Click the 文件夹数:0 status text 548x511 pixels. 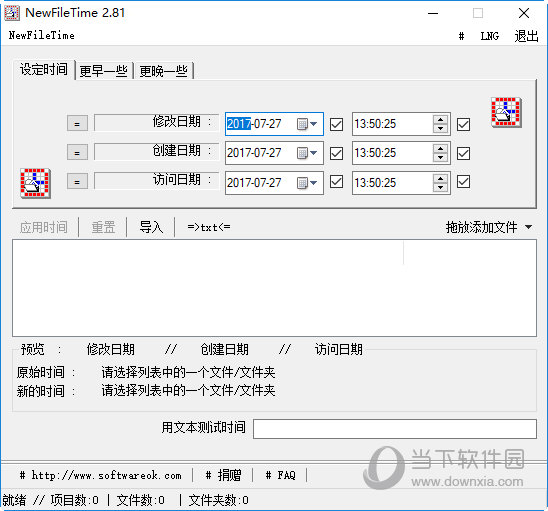[218, 500]
